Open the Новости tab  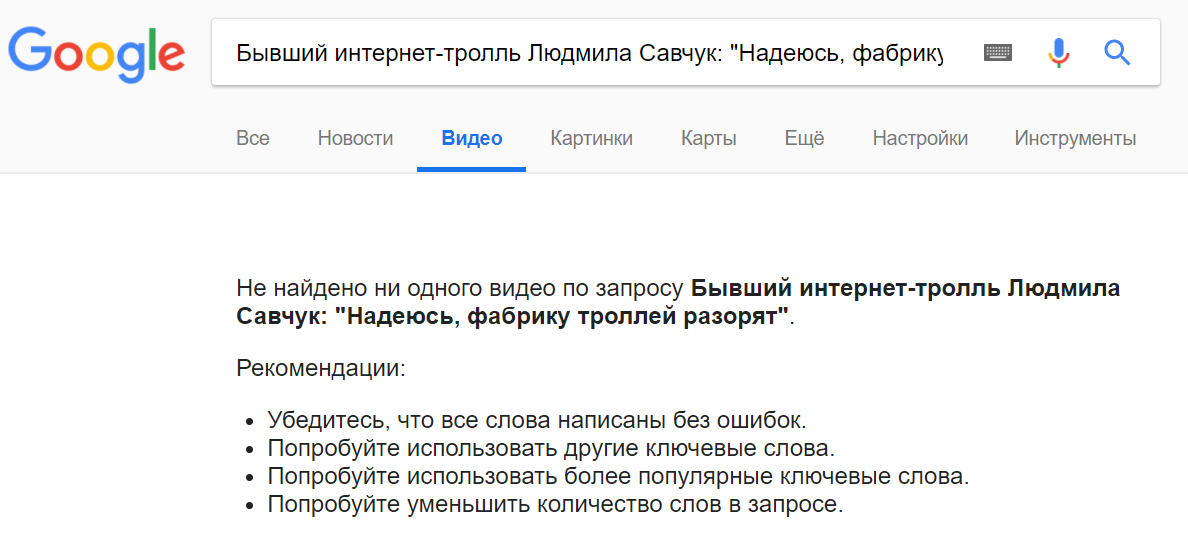[355, 139]
